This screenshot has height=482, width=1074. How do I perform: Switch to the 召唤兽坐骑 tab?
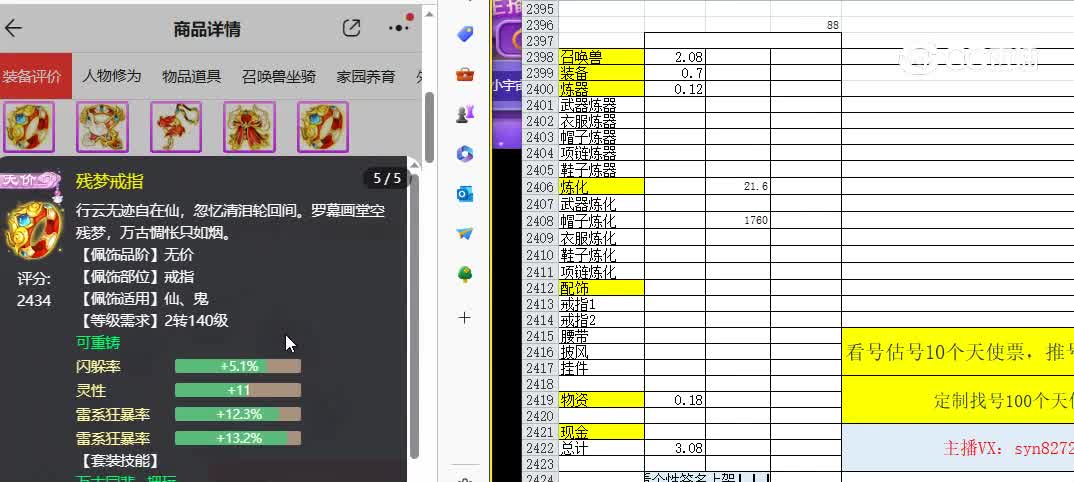[x=279, y=76]
